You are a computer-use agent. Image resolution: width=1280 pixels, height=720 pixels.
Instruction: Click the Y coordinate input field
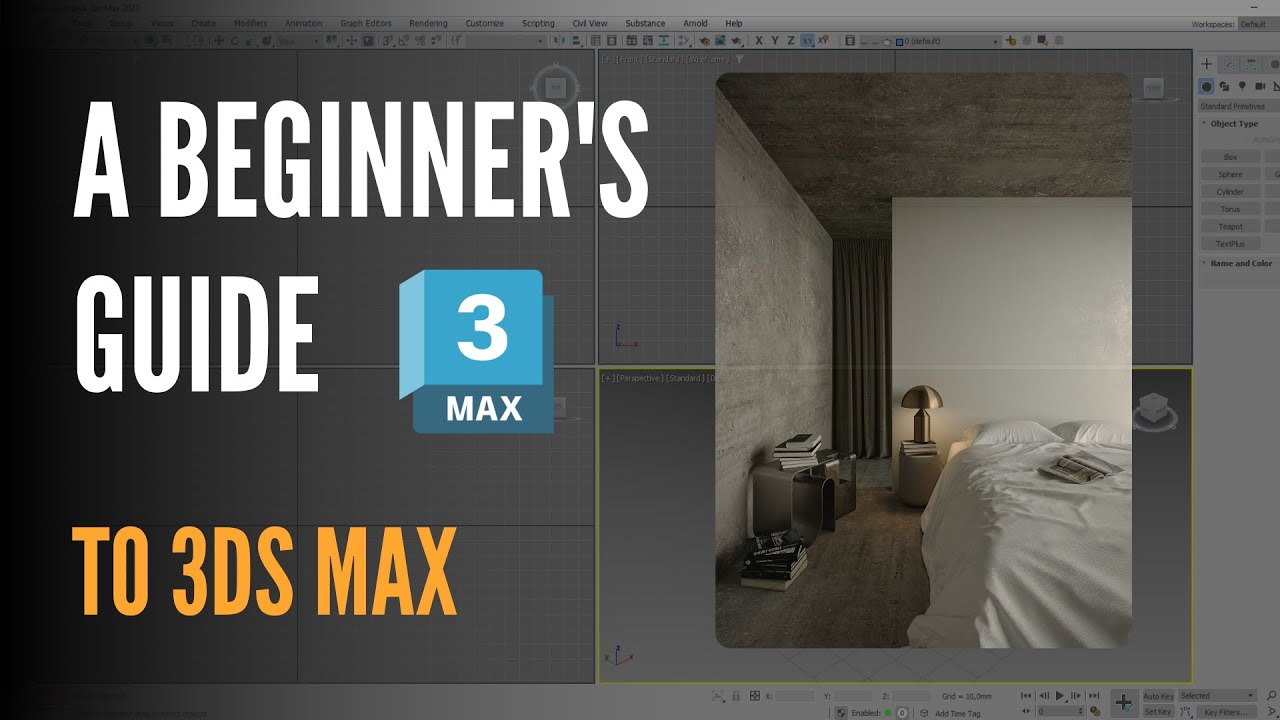click(853, 696)
